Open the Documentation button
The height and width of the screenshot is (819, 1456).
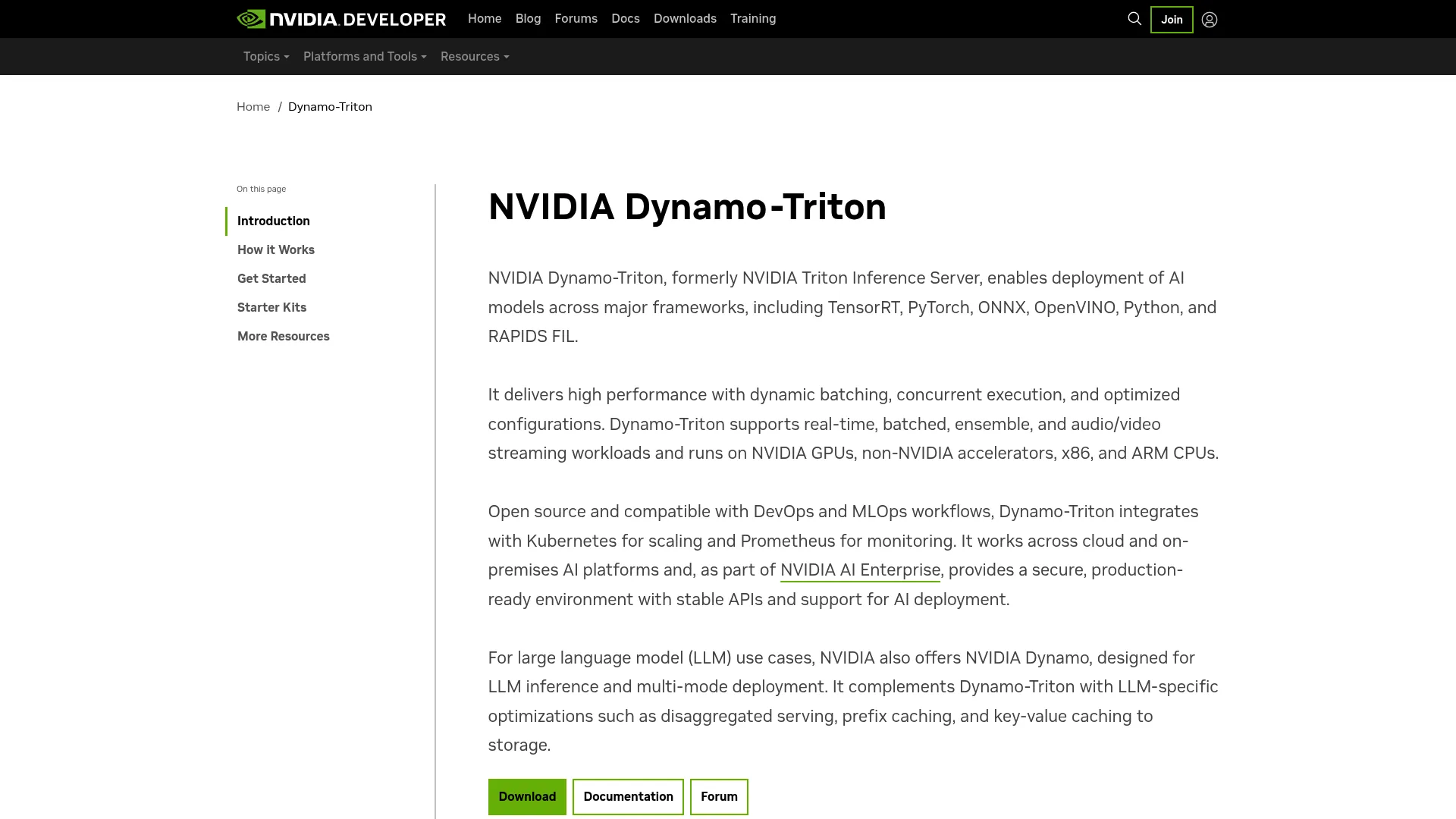[628, 797]
